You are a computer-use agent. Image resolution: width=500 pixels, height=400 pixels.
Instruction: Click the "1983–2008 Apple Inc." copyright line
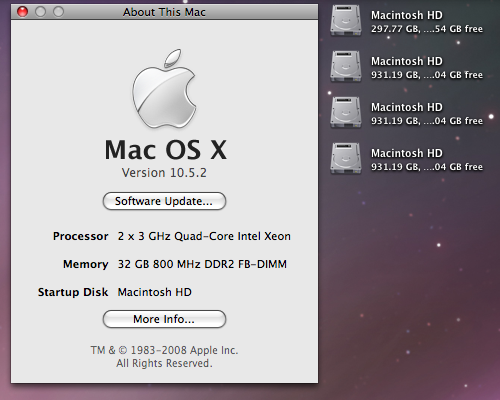click(164, 350)
